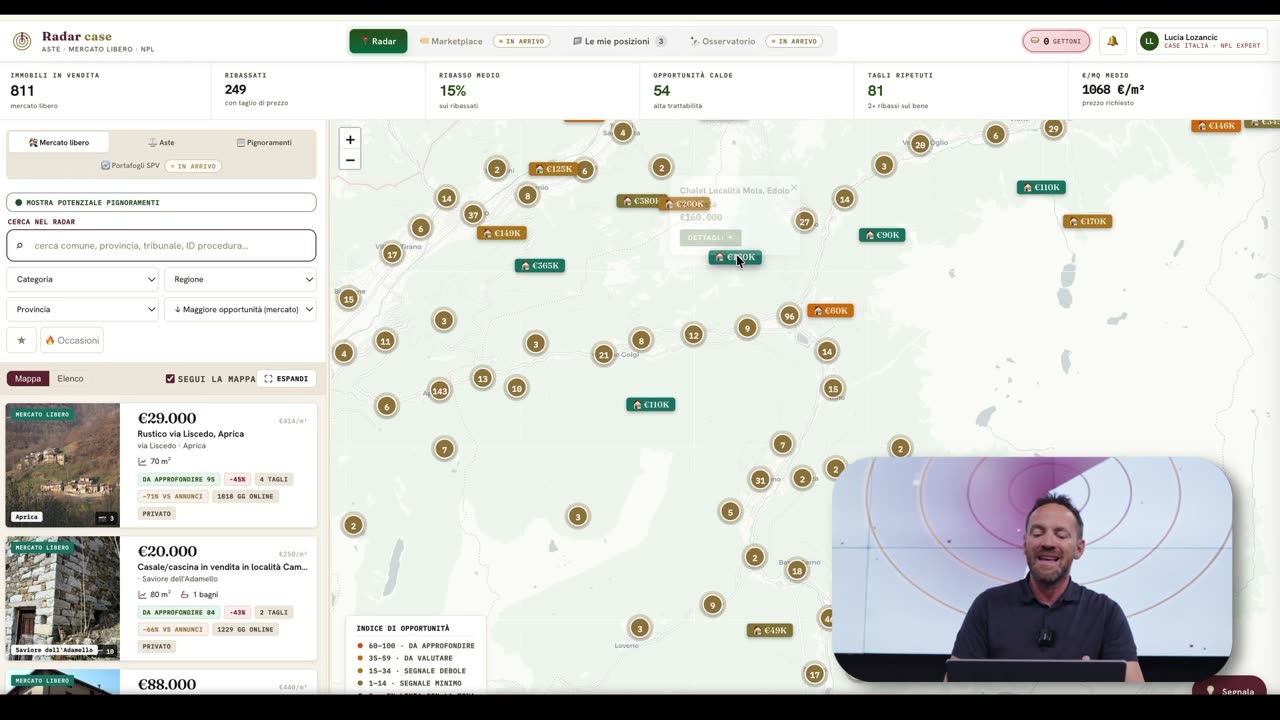The height and width of the screenshot is (720, 1280).
Task: Toggle Mostra potenziale pignoramenti
Action: coord(161,202)
